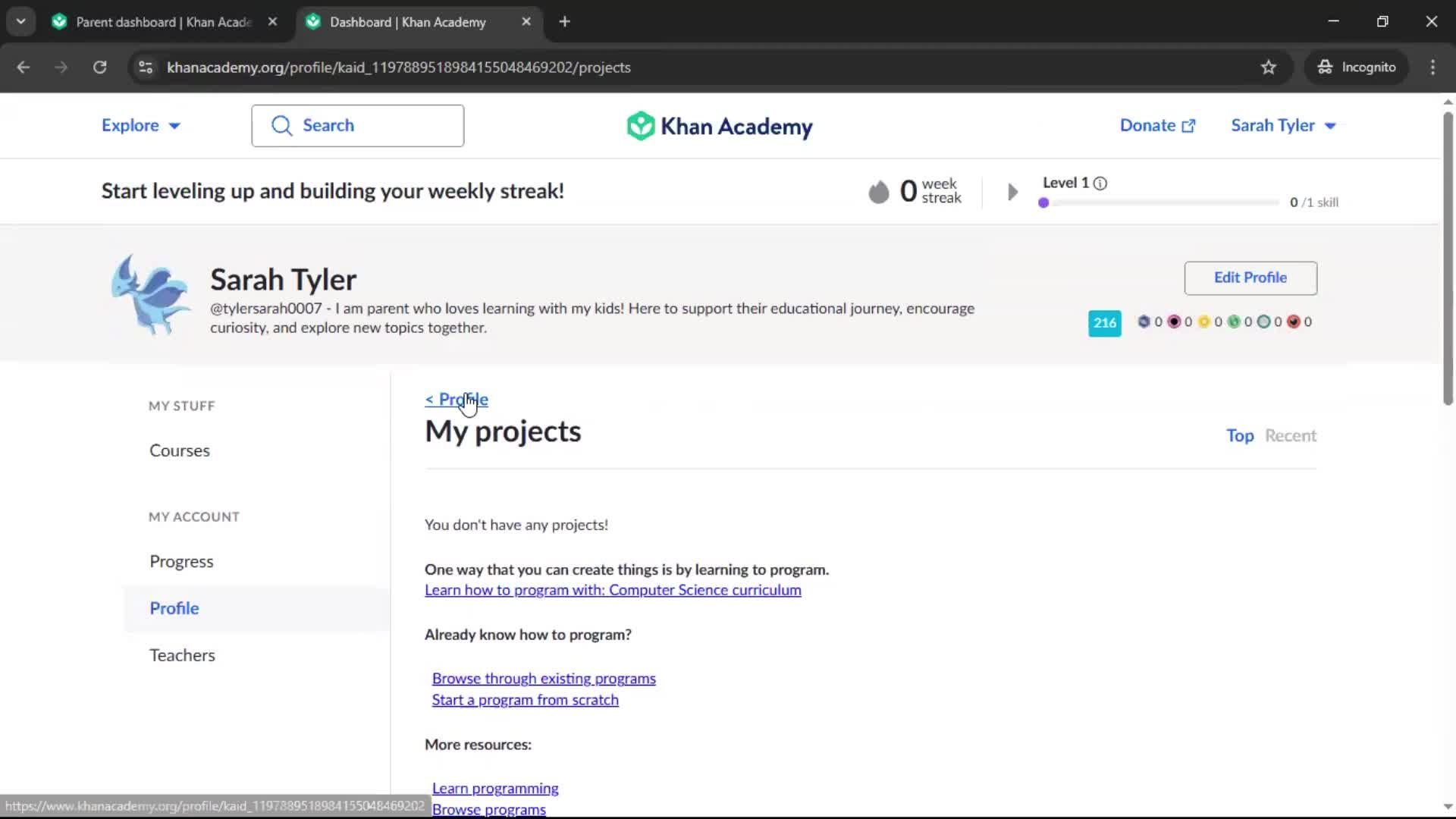
Task: View site information icon in address bar
Action: (146, 67)
